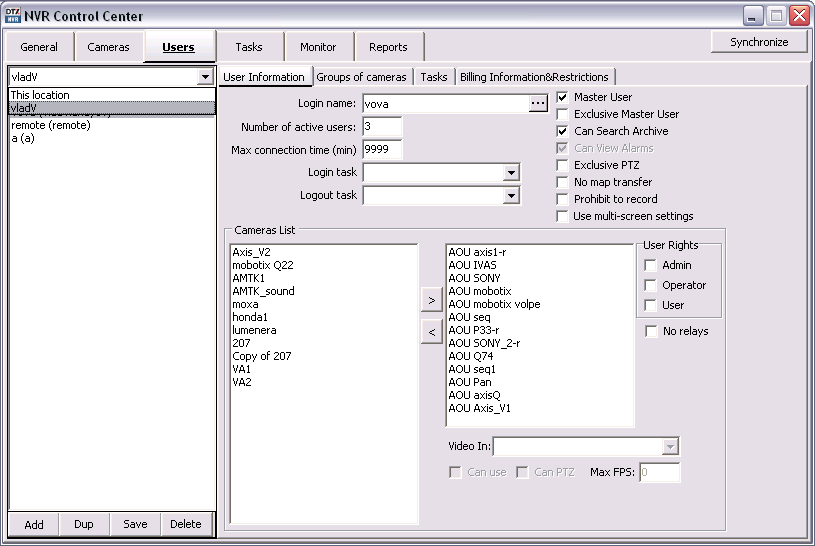Click Max connection time field

[x=382, y=150]
